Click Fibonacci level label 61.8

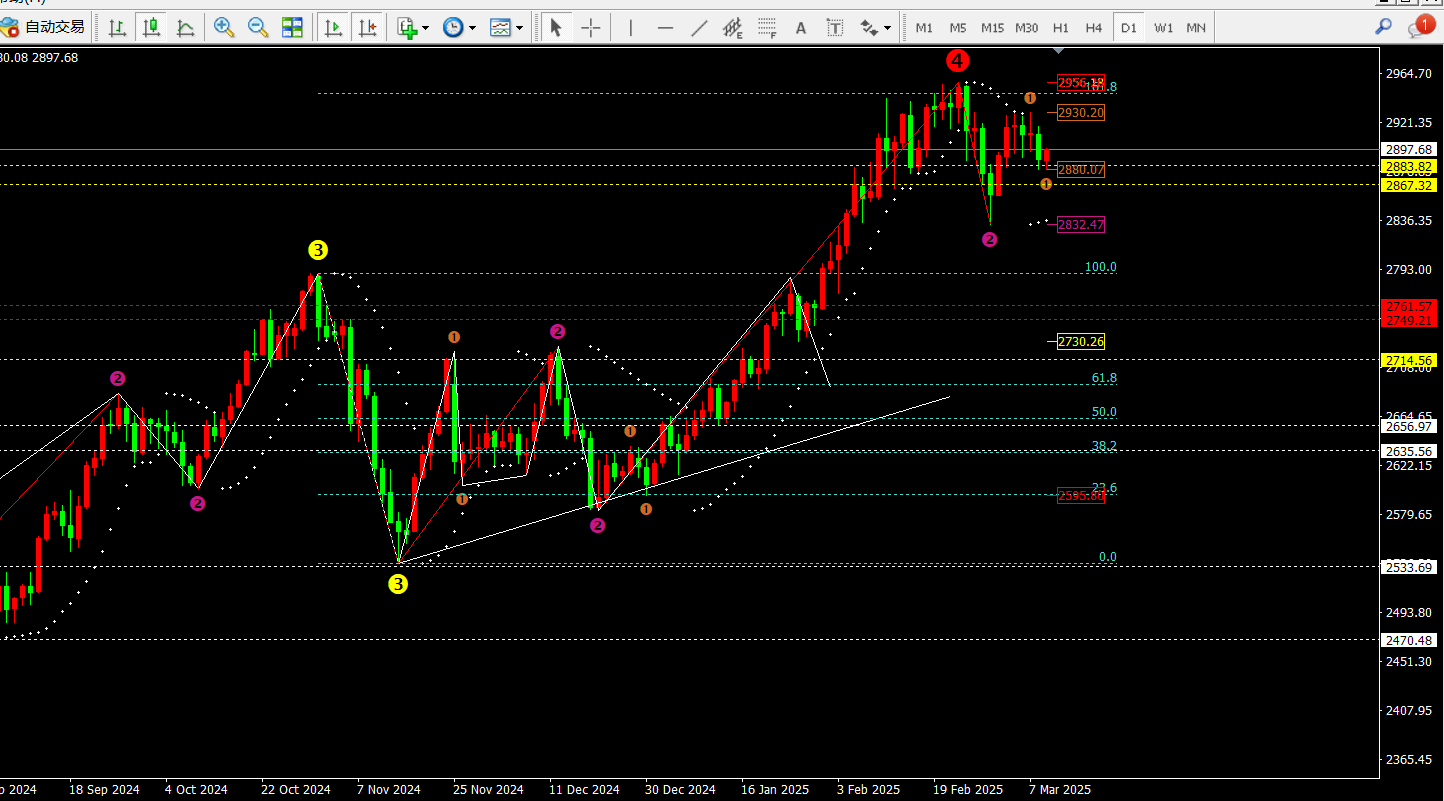coord(1104,378)
